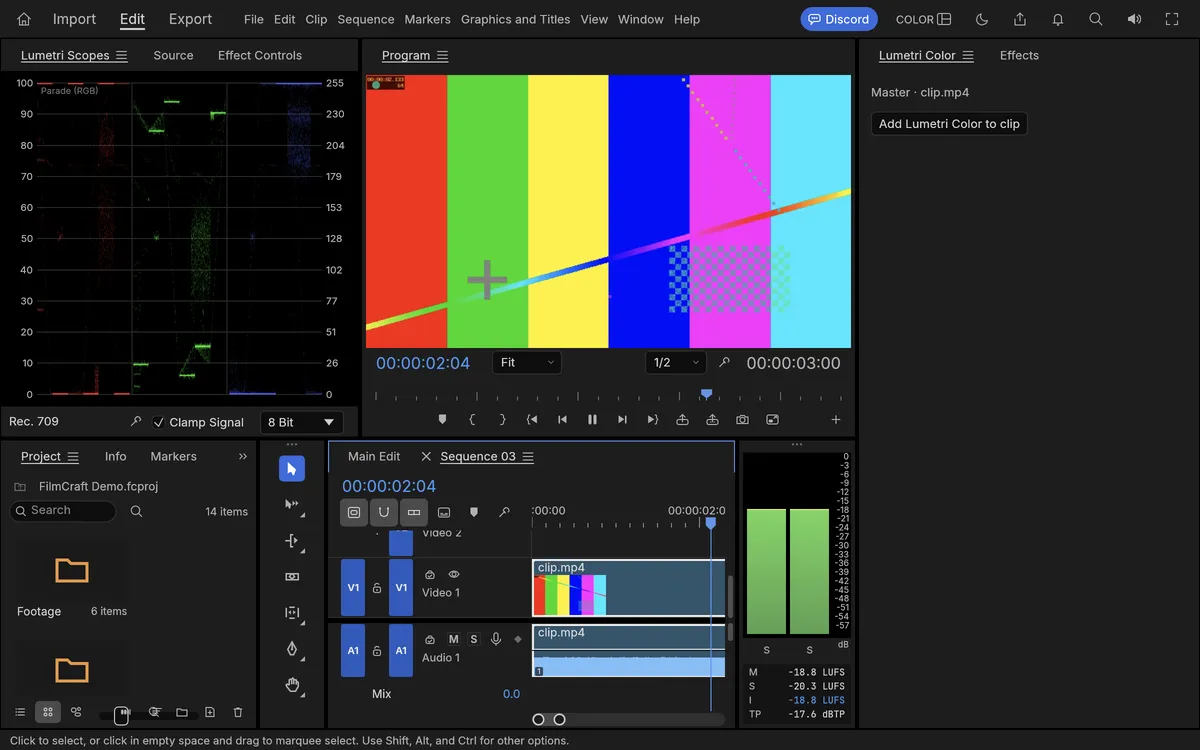Open the 8 Bit scope dropdown
Image resolution: width=1200 pixels, height=750 pixels.
click(301, 422)
